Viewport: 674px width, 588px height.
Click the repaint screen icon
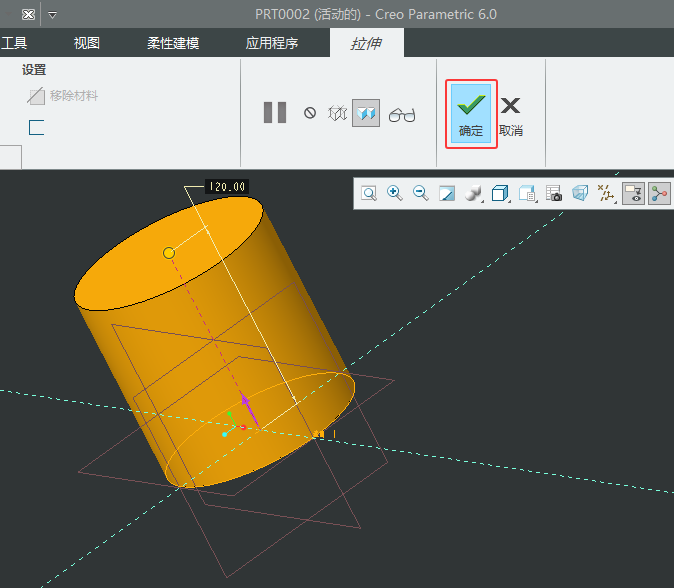pyautogui.click(x=447, y=194)
